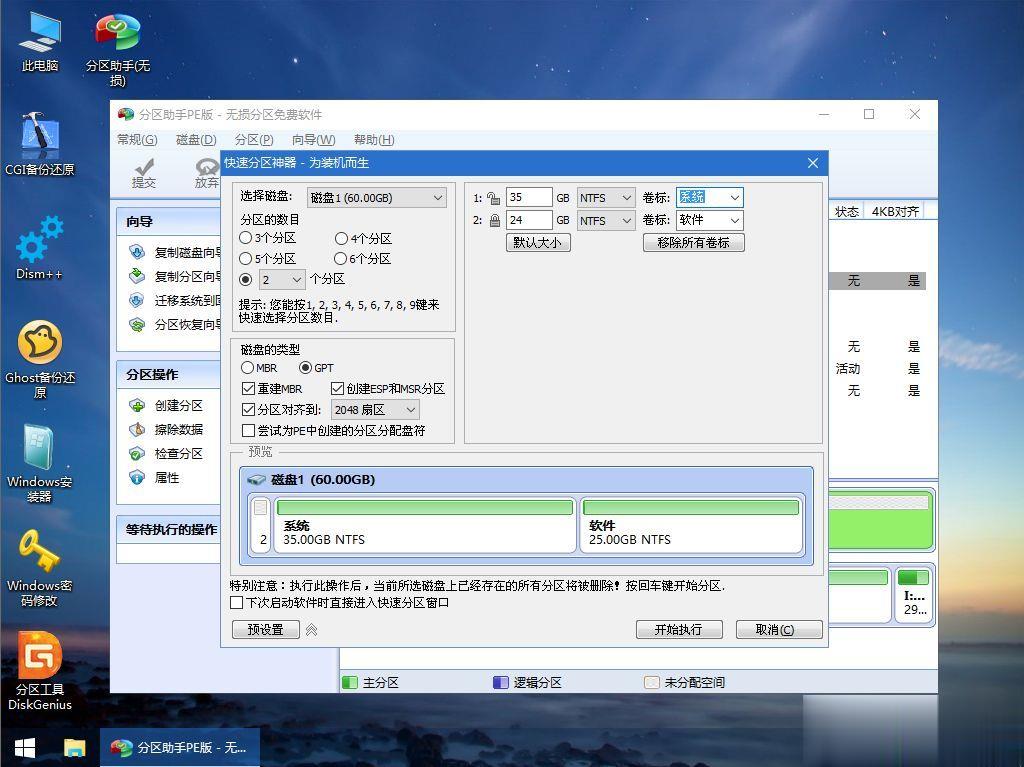Click the 分区助手PE版 taskbar button
The image size is (1024, 767).
click(180, 747)
